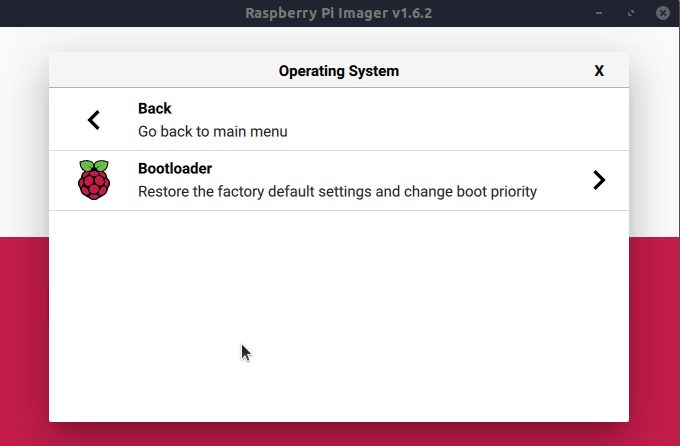Expand the Bootloader submenu chevron

tap(599, 180)
